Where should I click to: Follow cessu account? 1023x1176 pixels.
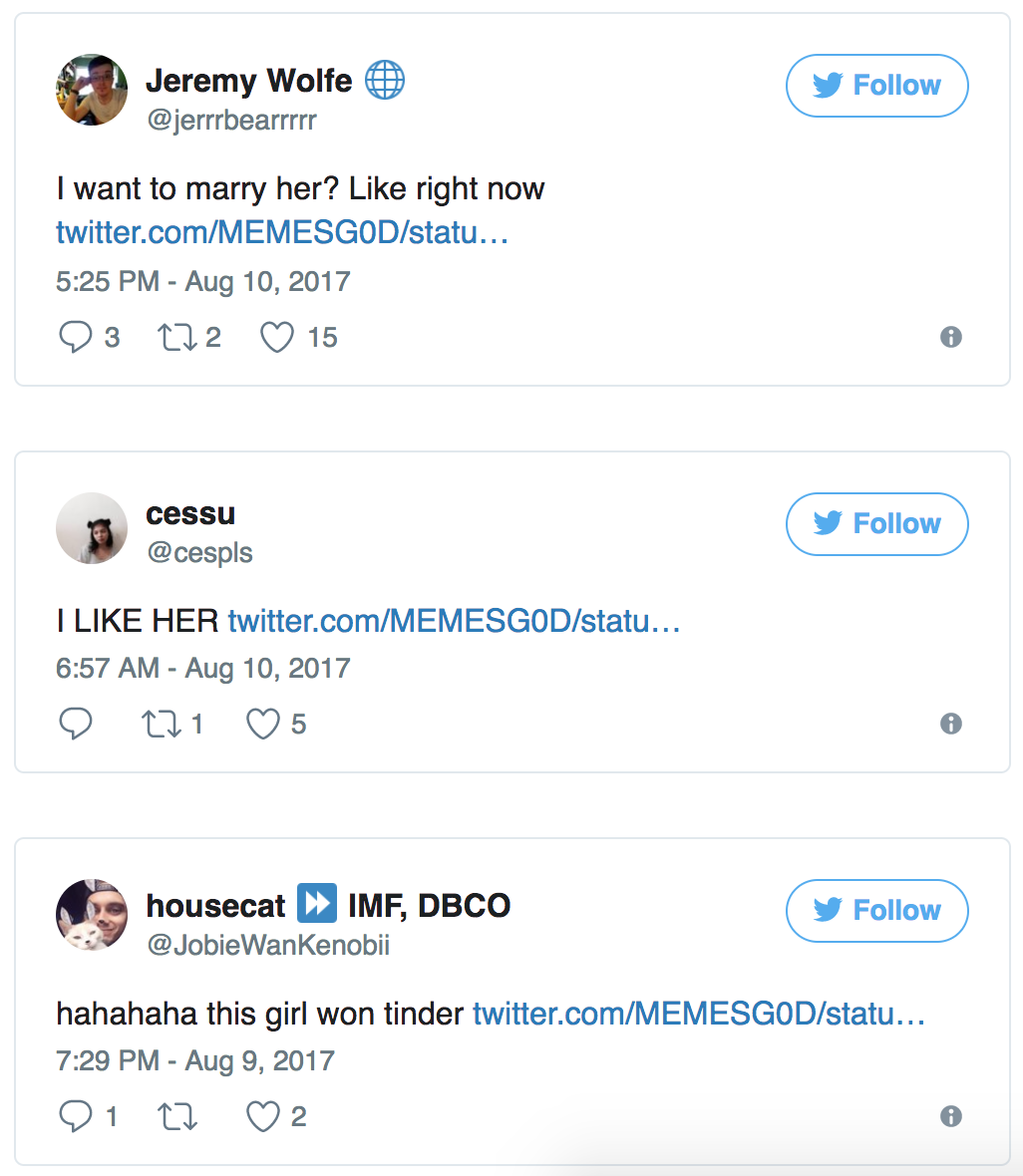click(x=876, y=524)
